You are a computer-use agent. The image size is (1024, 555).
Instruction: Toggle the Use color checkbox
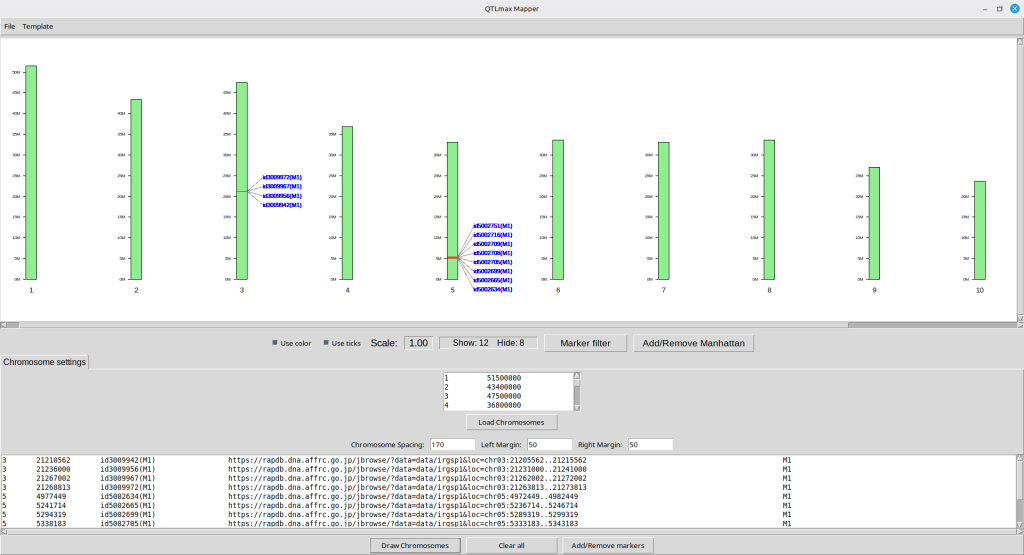coord(276,343)
